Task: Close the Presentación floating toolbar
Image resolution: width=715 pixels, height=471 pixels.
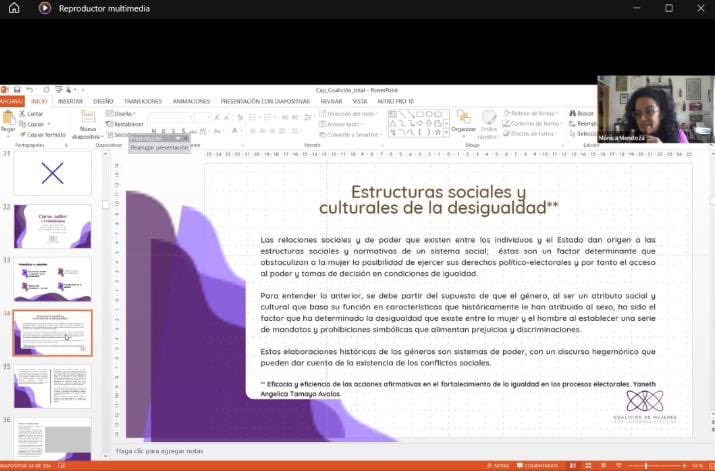Action: [186, 138]
